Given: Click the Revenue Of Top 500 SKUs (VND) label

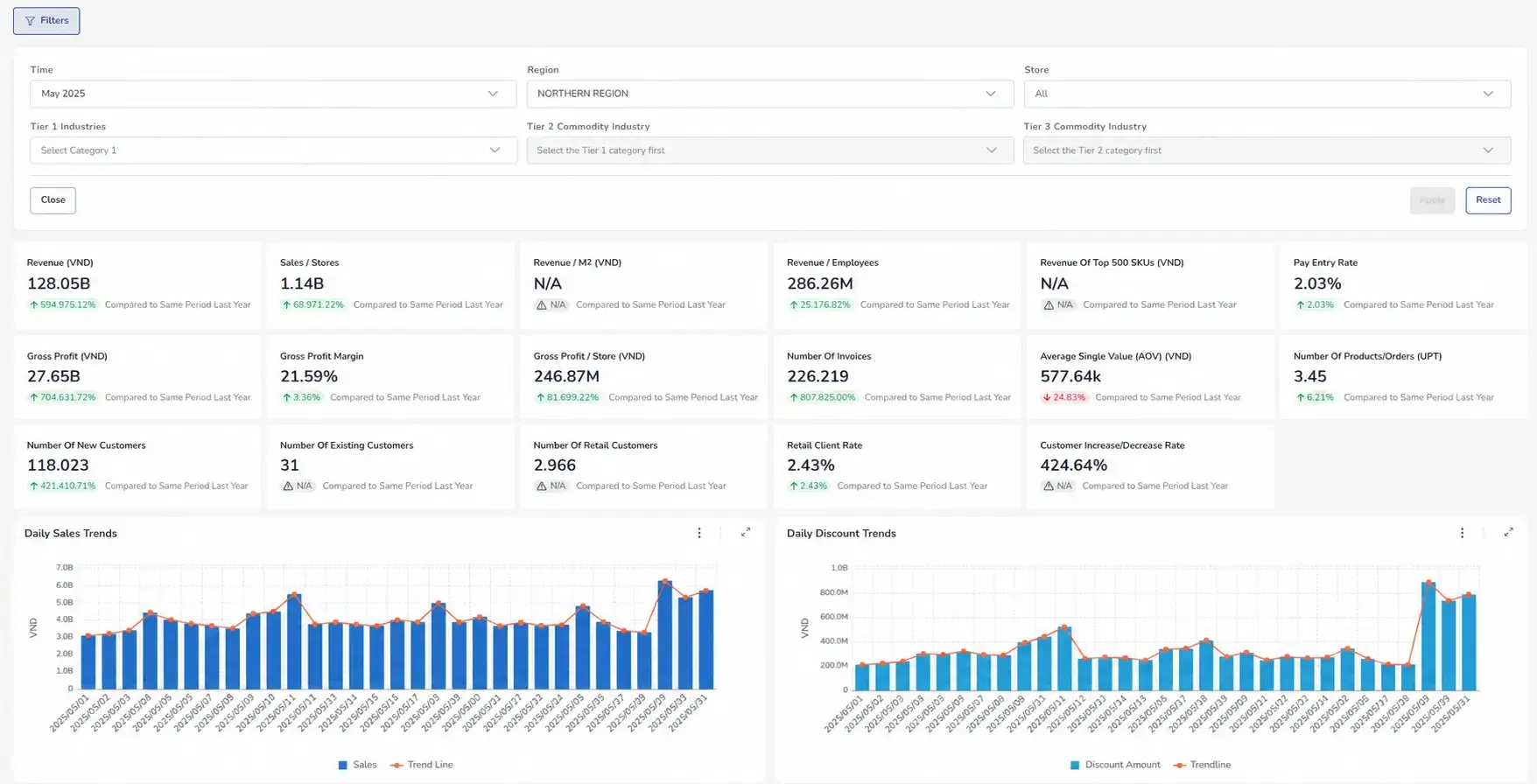Looking at the screenshot, I should pyautogui.click(x=1112, y=262).
